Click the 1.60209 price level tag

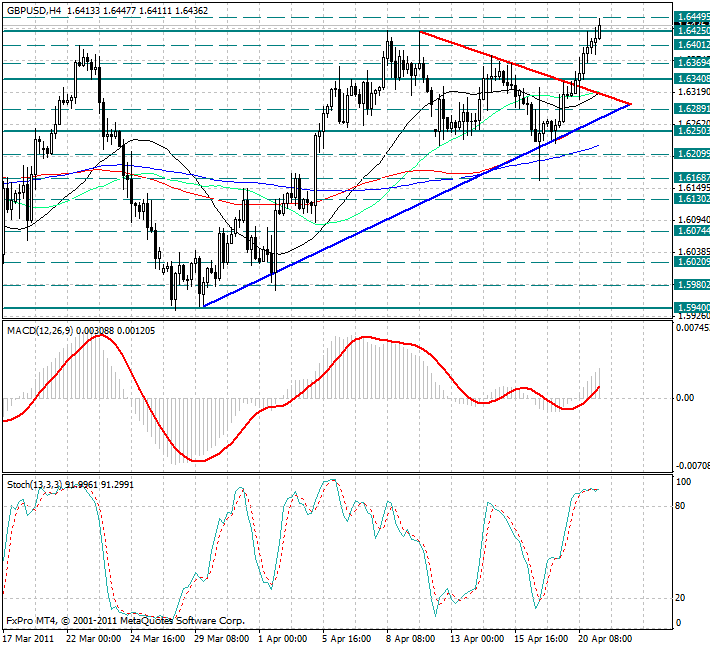pyautogui.click(x=692, y=262)
